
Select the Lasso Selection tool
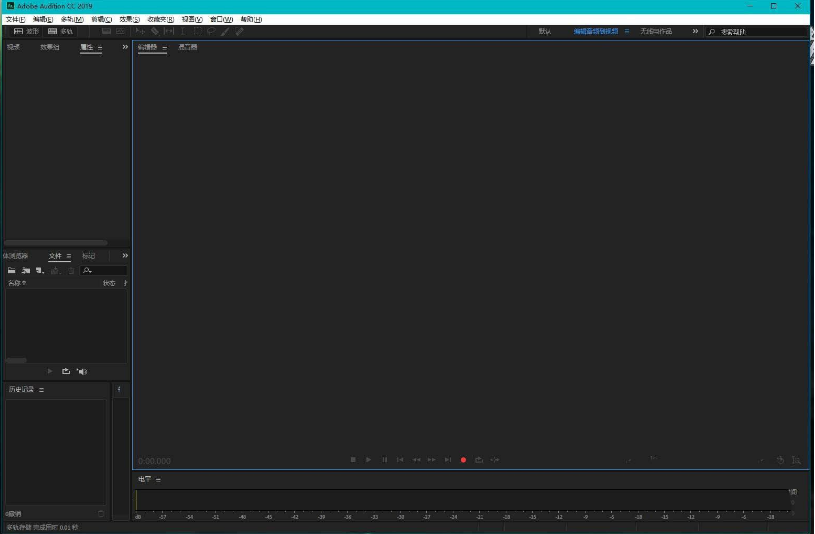[211, 32]
